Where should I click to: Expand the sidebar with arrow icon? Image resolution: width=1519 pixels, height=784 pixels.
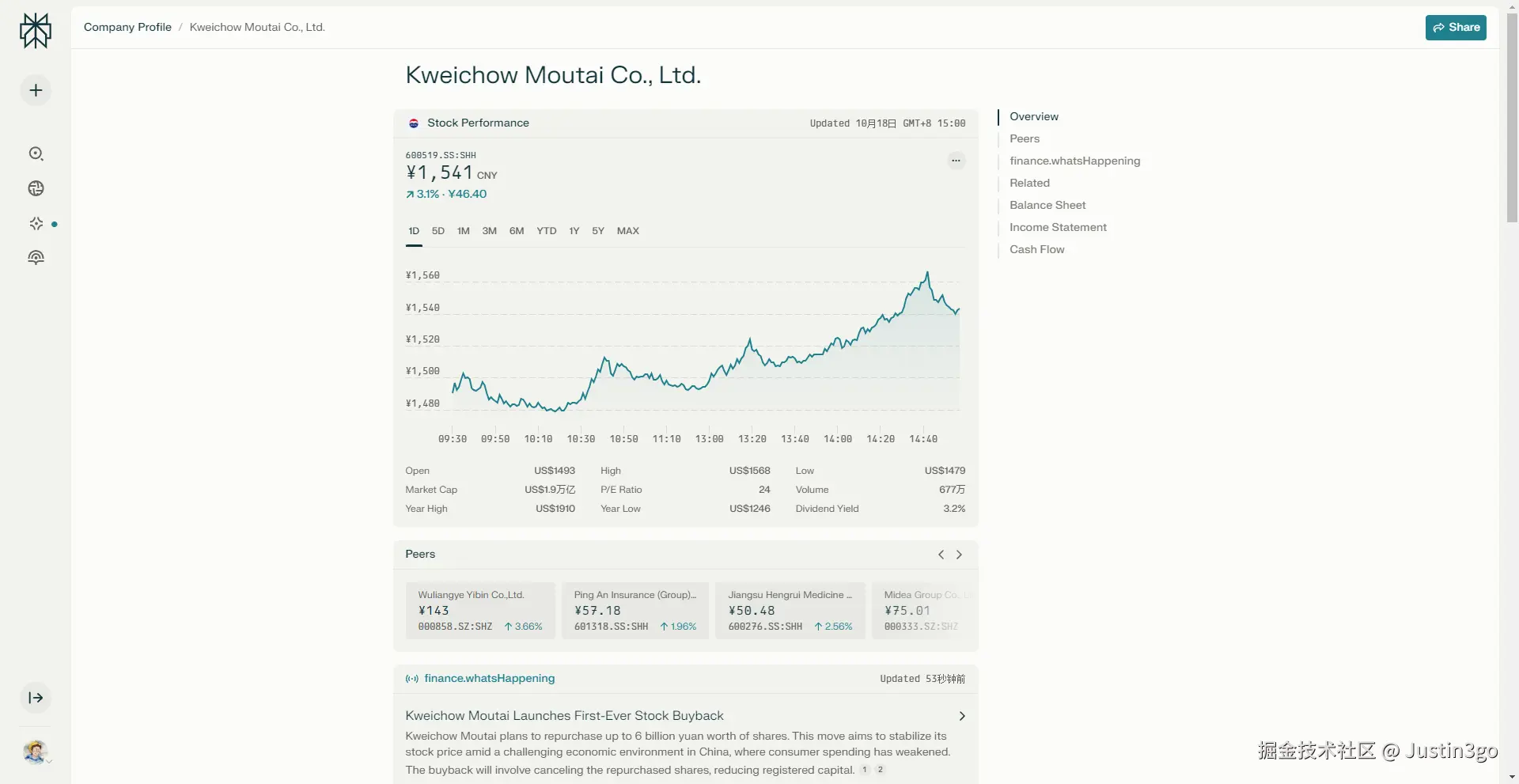(x=36, y=698)
